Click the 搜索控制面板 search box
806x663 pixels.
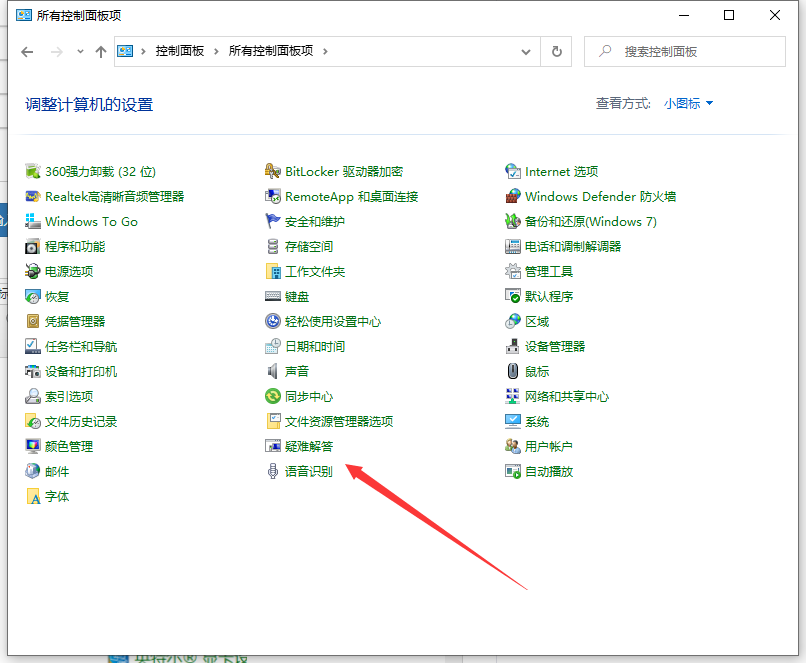pyautogui.click(x=690, y=51)
